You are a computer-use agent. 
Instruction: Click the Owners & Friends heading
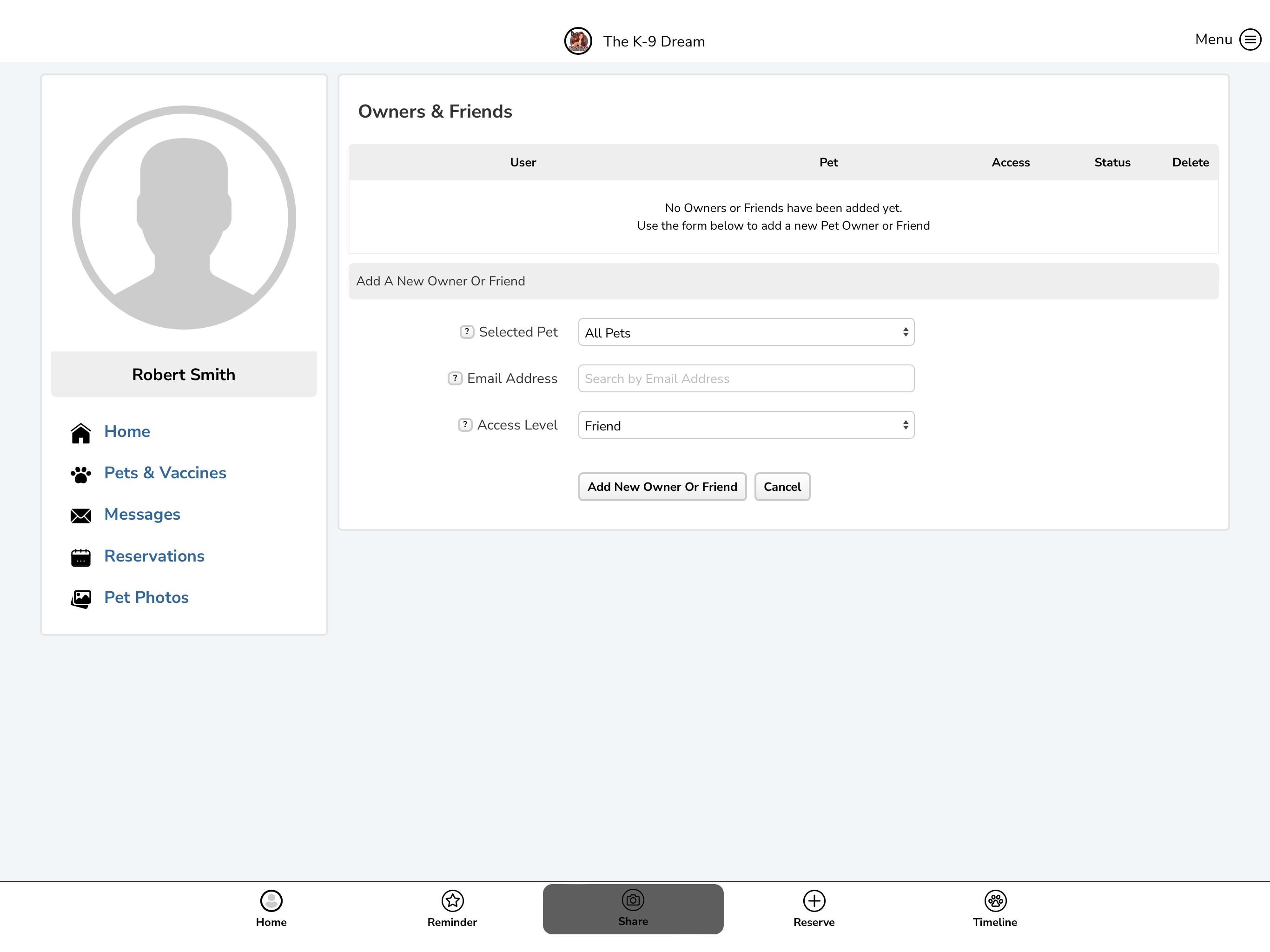tap(435, 112)
